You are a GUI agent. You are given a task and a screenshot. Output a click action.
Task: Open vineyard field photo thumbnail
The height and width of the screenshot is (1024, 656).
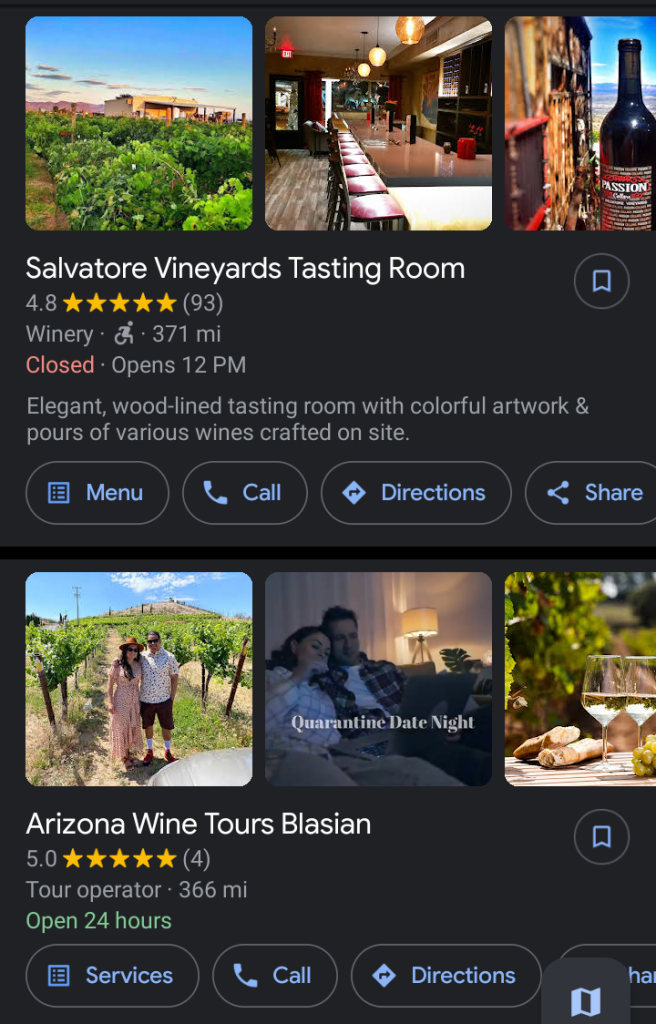point(139,124)
